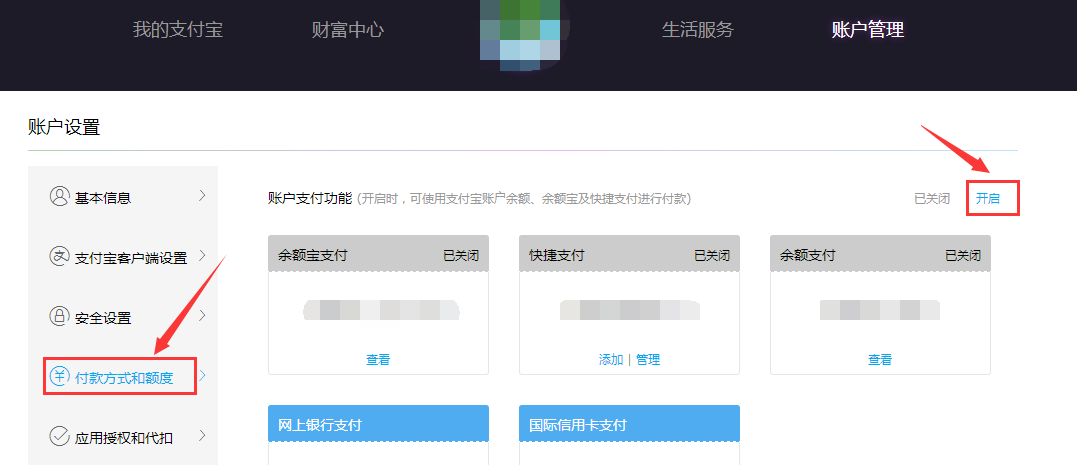Expand the 支付宝客户端设置 chevron arrow
This screenshot has height=465, width=1077.
coord(202,256)
